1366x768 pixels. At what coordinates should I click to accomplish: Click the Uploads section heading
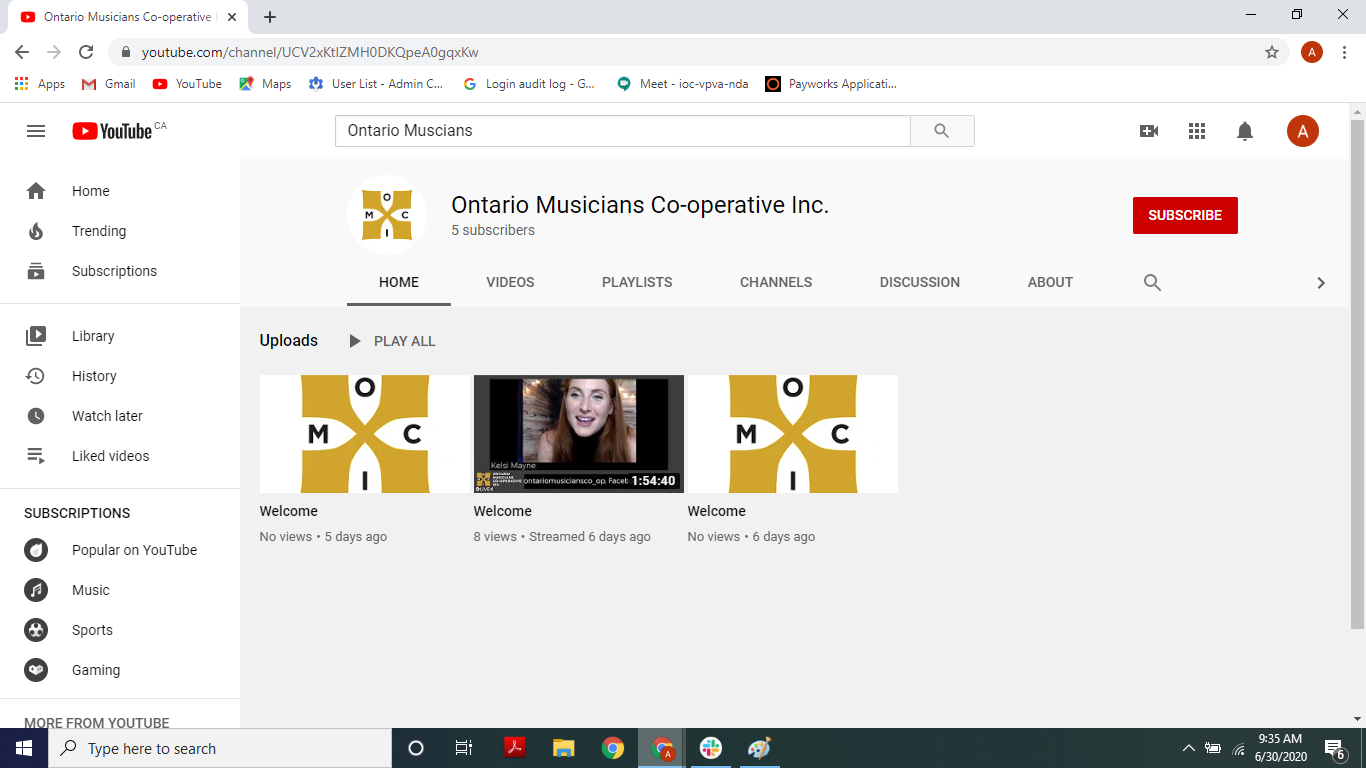point(289,341)
